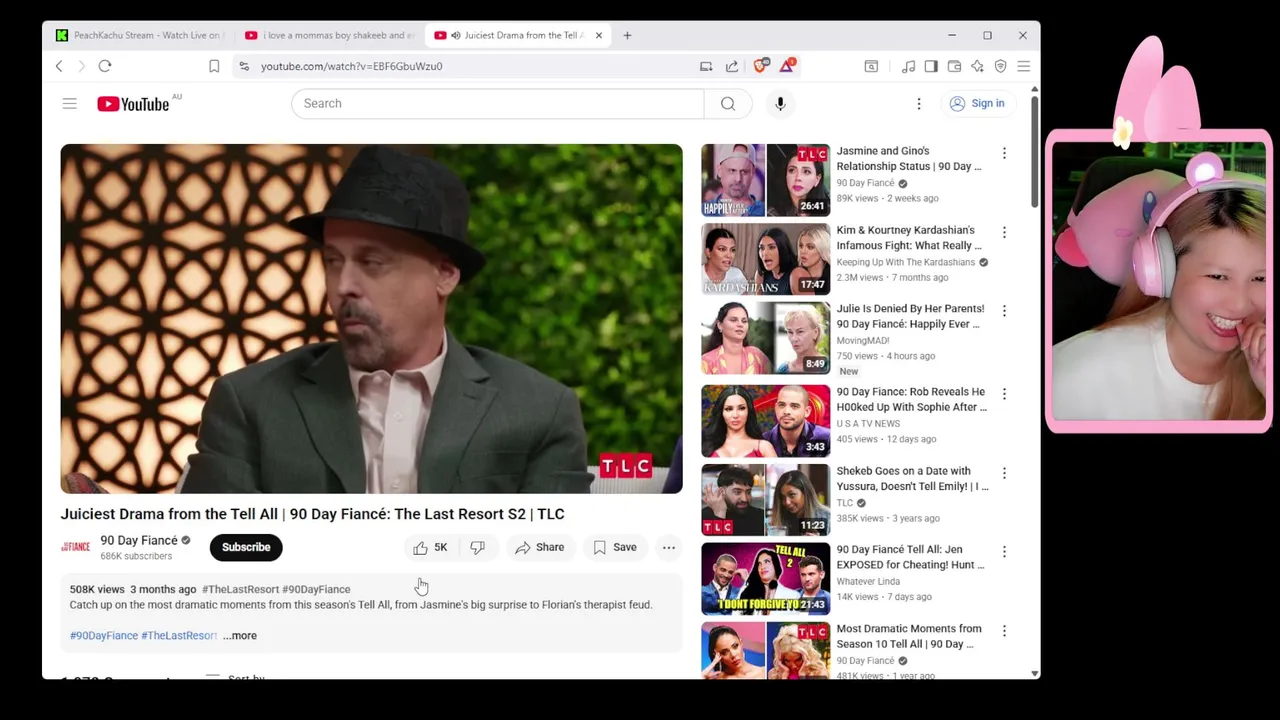This screenshot has height=720, width=1280.
Task: Open Rob Reveals He H00ked Up video title
Action: [x=911, y=399]
